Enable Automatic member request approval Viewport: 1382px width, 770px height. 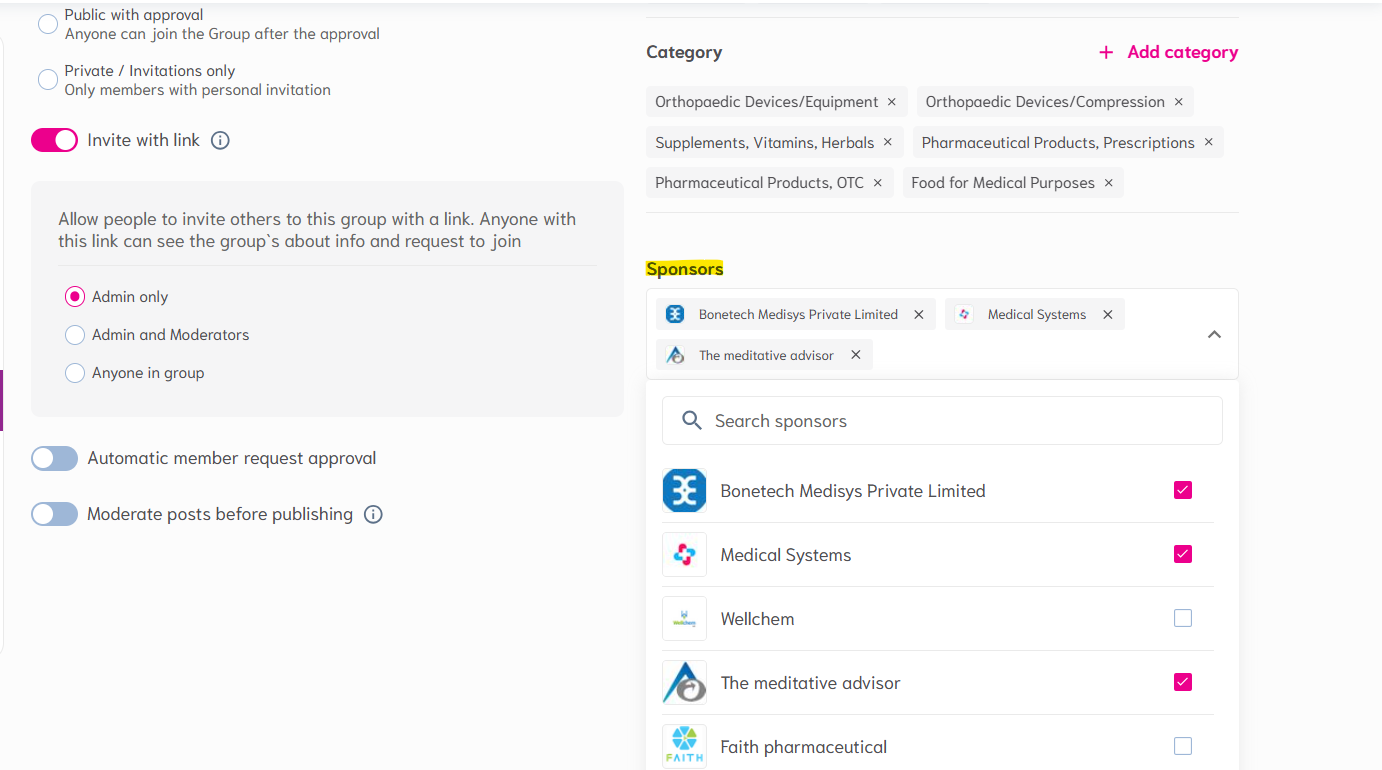click(54, 459)
